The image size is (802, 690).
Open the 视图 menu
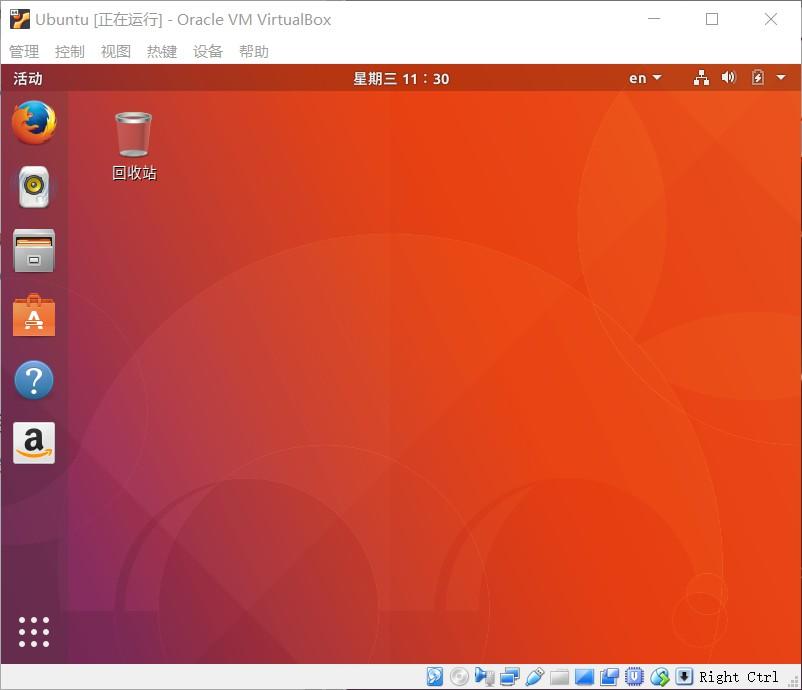tap(116, 51)
